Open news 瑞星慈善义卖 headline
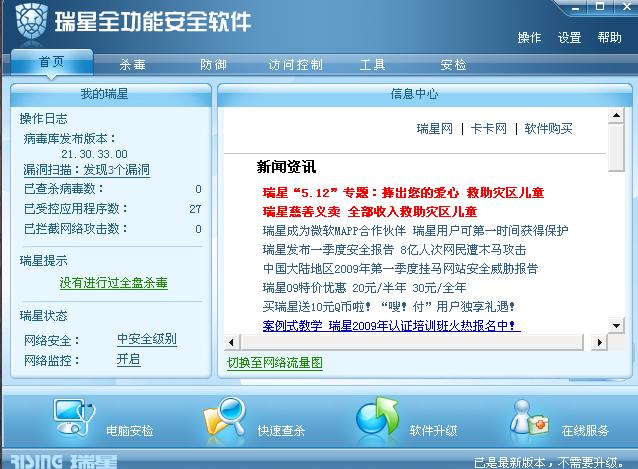638x469 pixels. (x=370, y=212)
